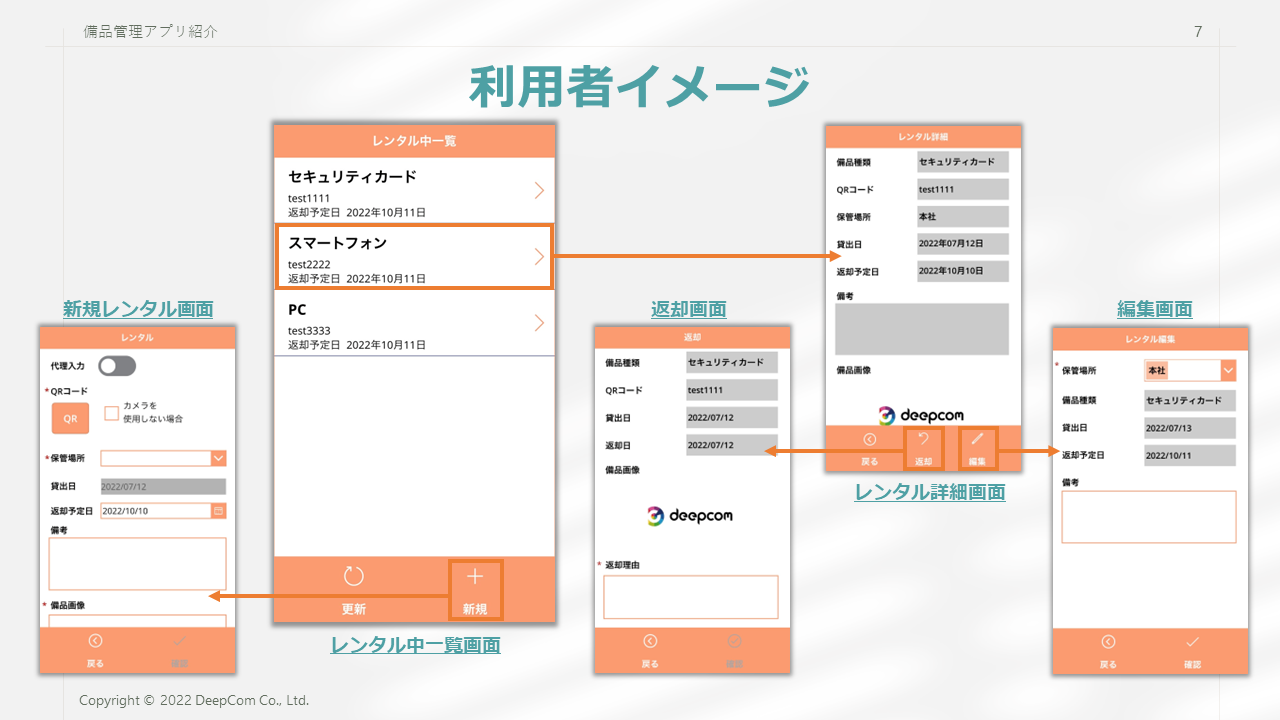Click the レンタル詳細画面 caption link
The width and height of the screenshot is (1280, 720).
tap(930, 492)
